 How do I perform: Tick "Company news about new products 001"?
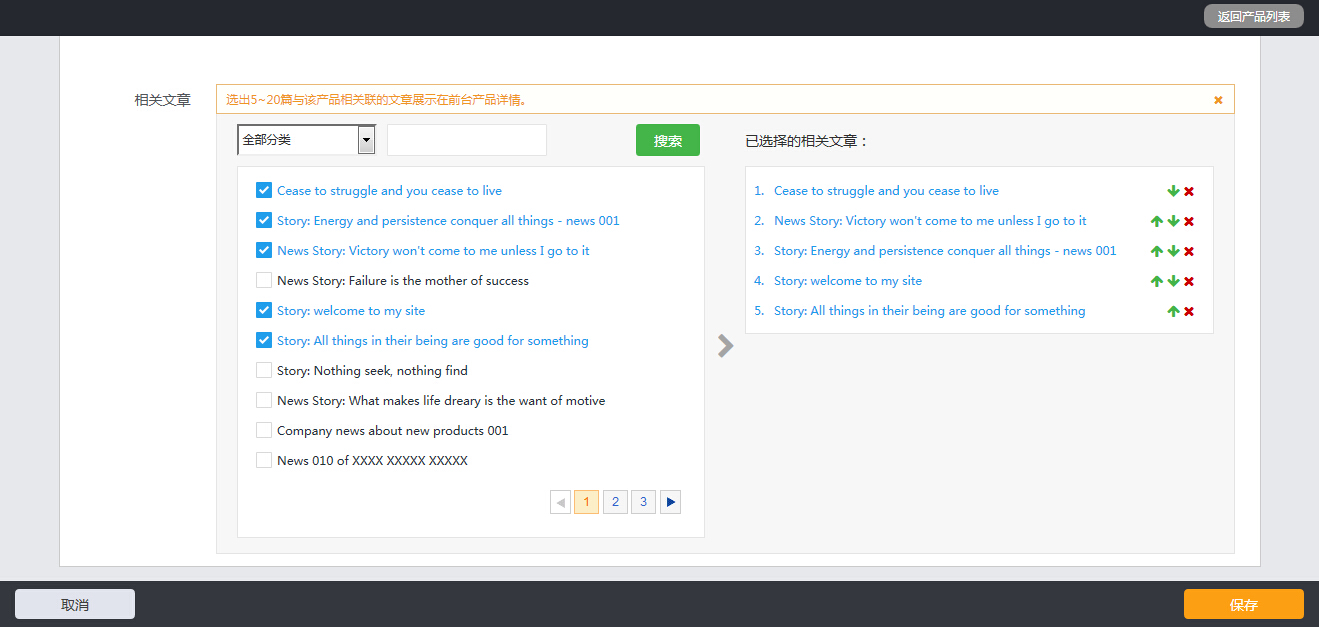264,430
